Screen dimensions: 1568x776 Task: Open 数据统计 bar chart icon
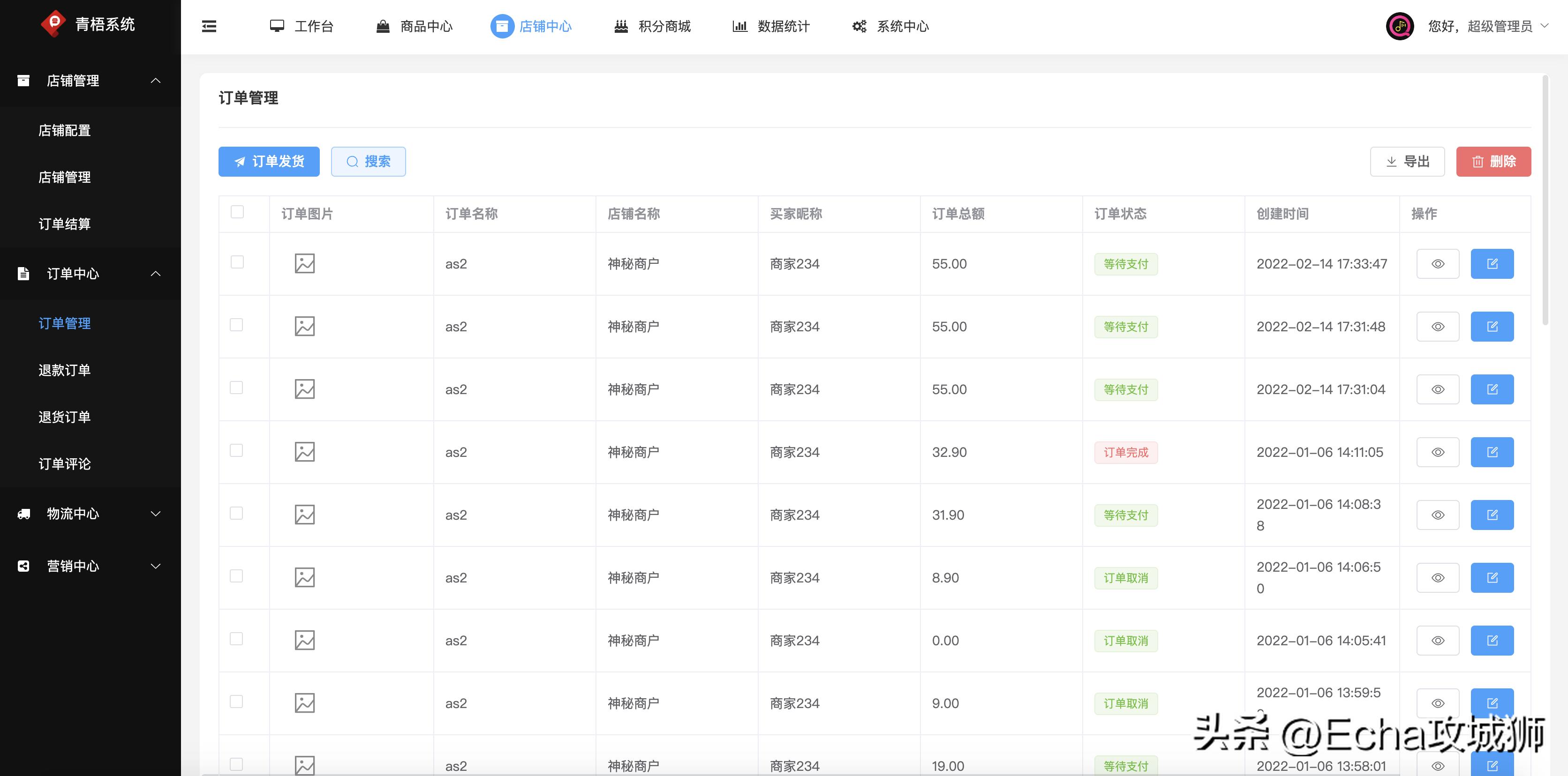tap(739, 26)
